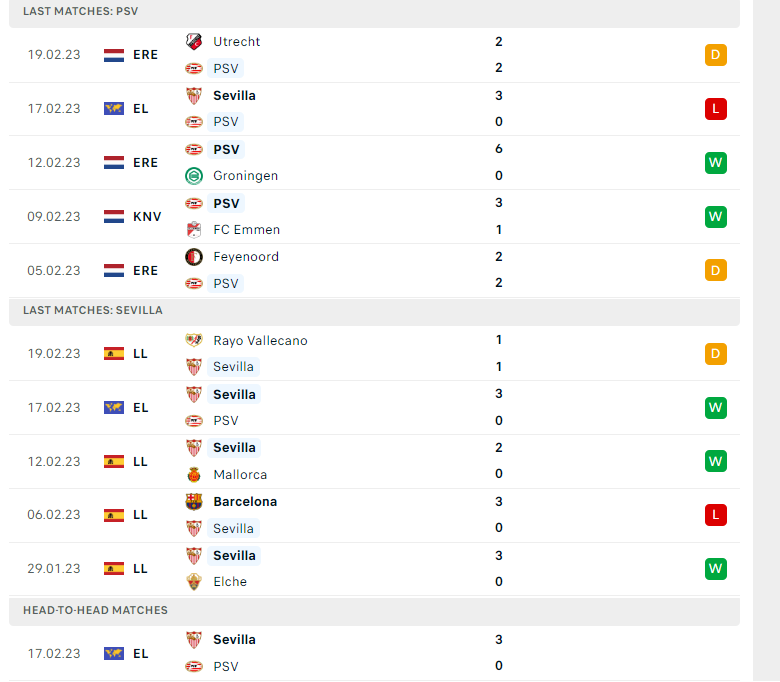
Task: Click the Mallorca club crest
Action: (x=194, y=475)
